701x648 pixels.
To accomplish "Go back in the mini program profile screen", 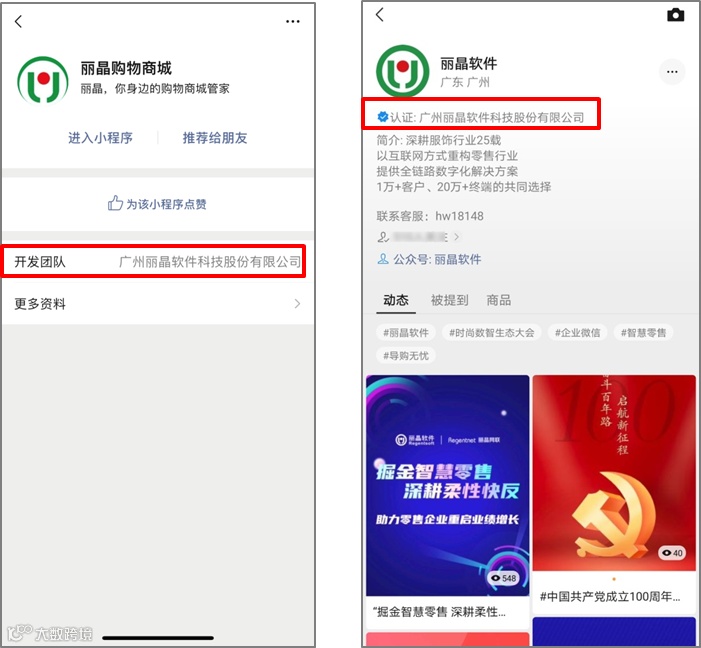I will point(18,21).
